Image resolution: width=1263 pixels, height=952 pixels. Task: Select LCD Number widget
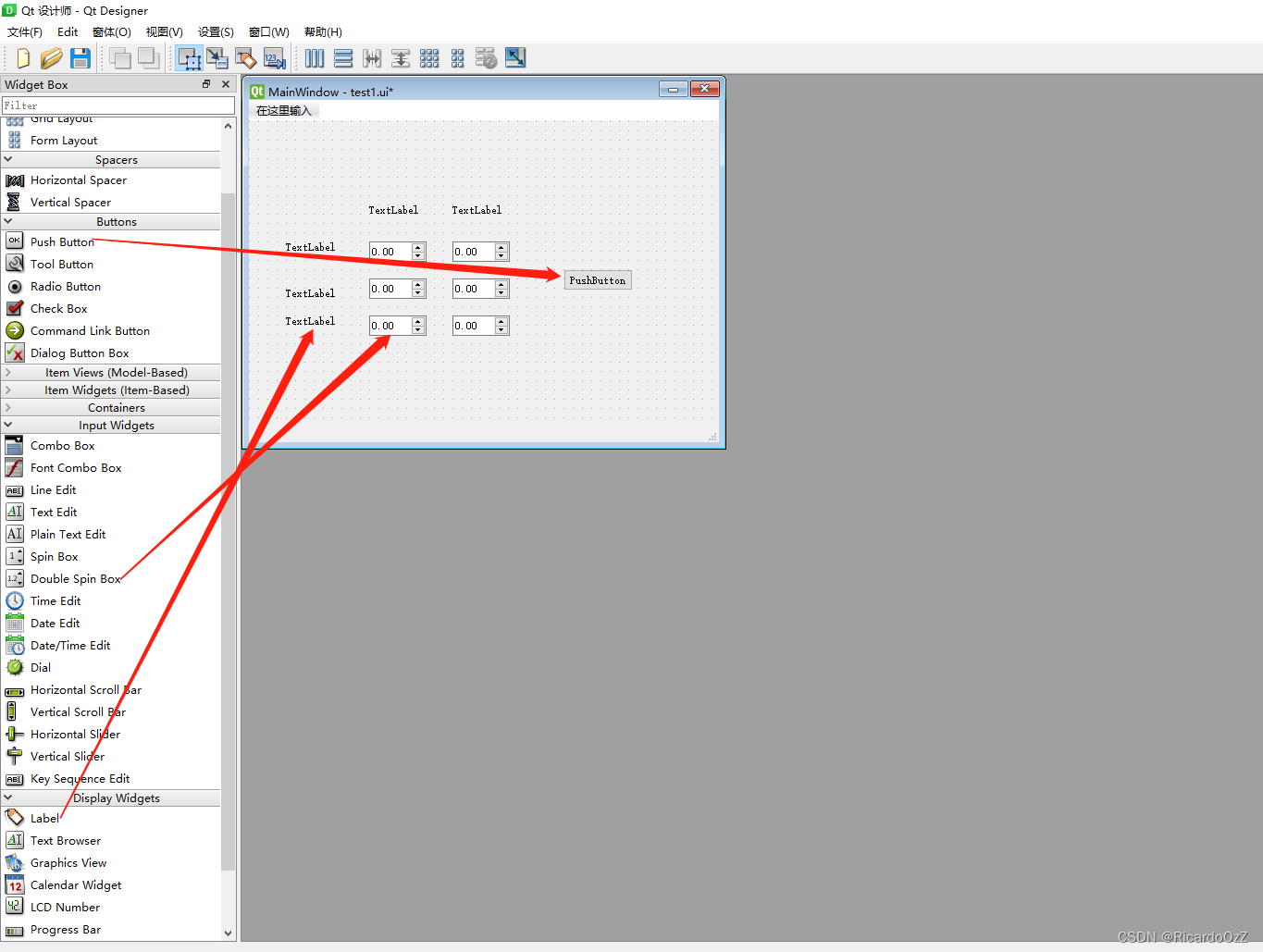pyautogui.click(x=65, y=908)
